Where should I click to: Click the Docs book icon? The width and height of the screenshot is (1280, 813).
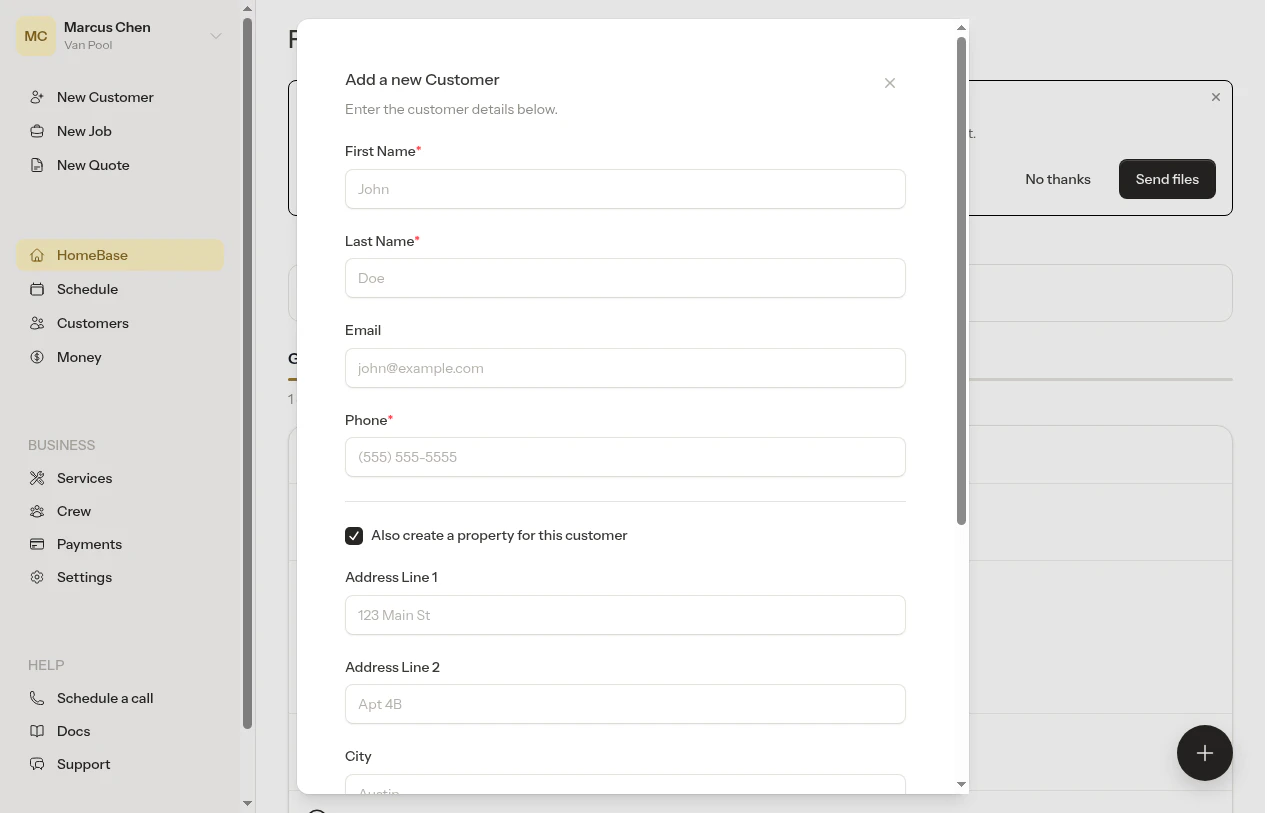click(37, 731)
